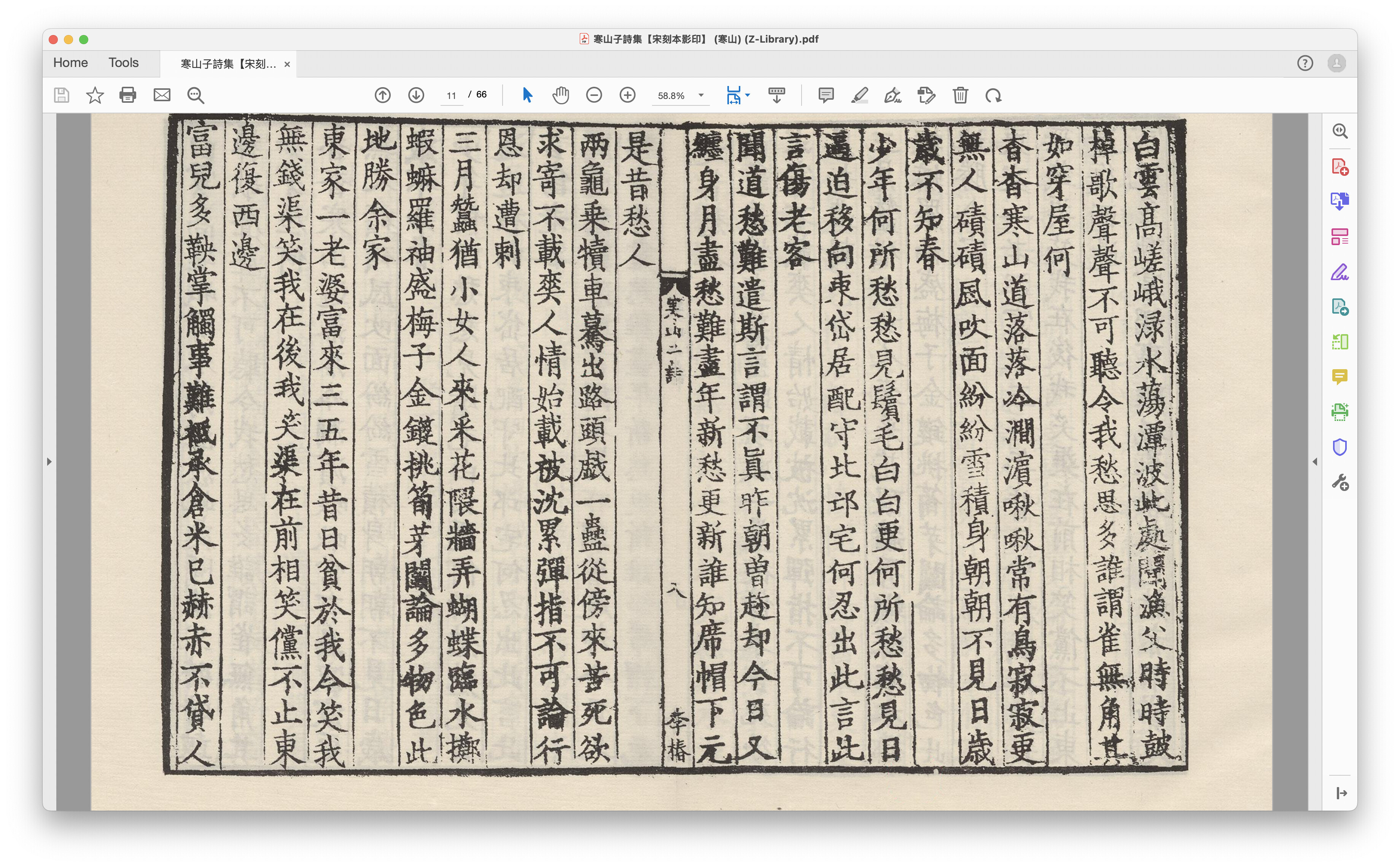The height and width of the screenshot is (867, 1400).
Task: Send file by email envelope icon
Action: (x=162, y=95)
